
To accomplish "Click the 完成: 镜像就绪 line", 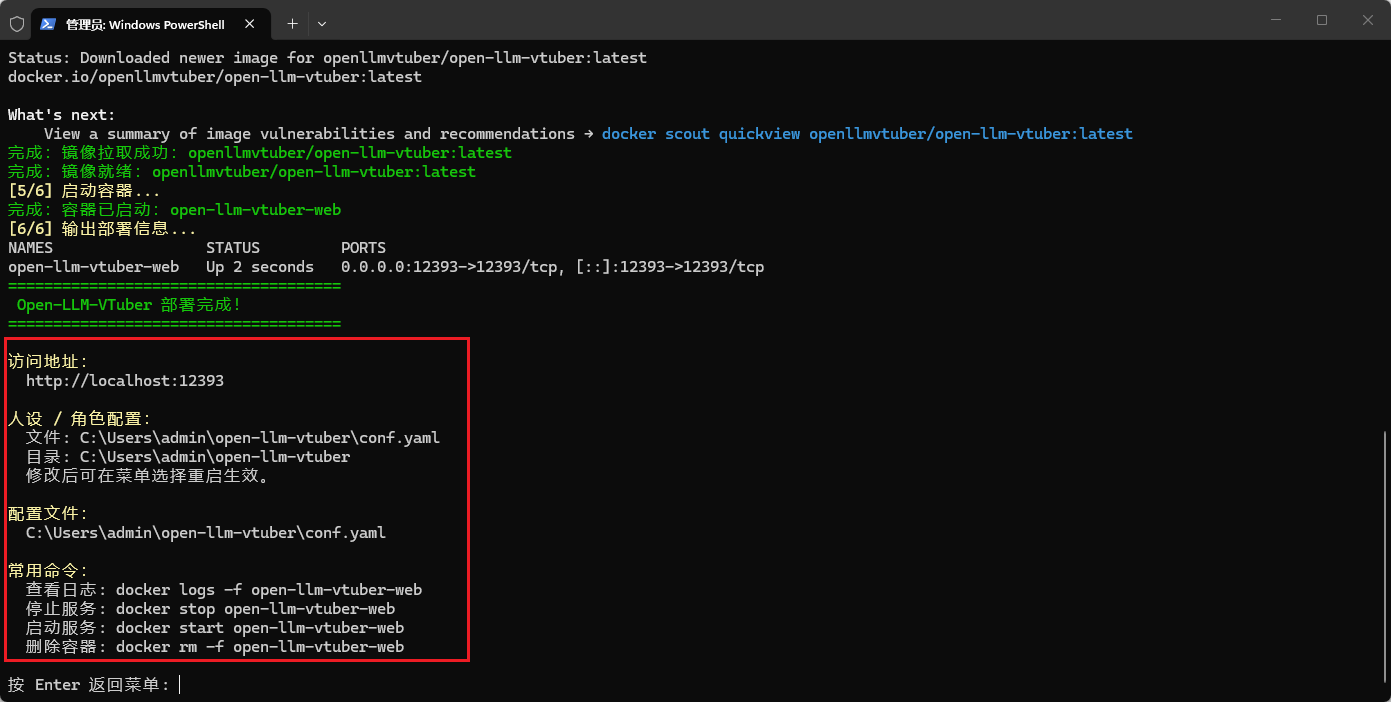I will [242, 172].
